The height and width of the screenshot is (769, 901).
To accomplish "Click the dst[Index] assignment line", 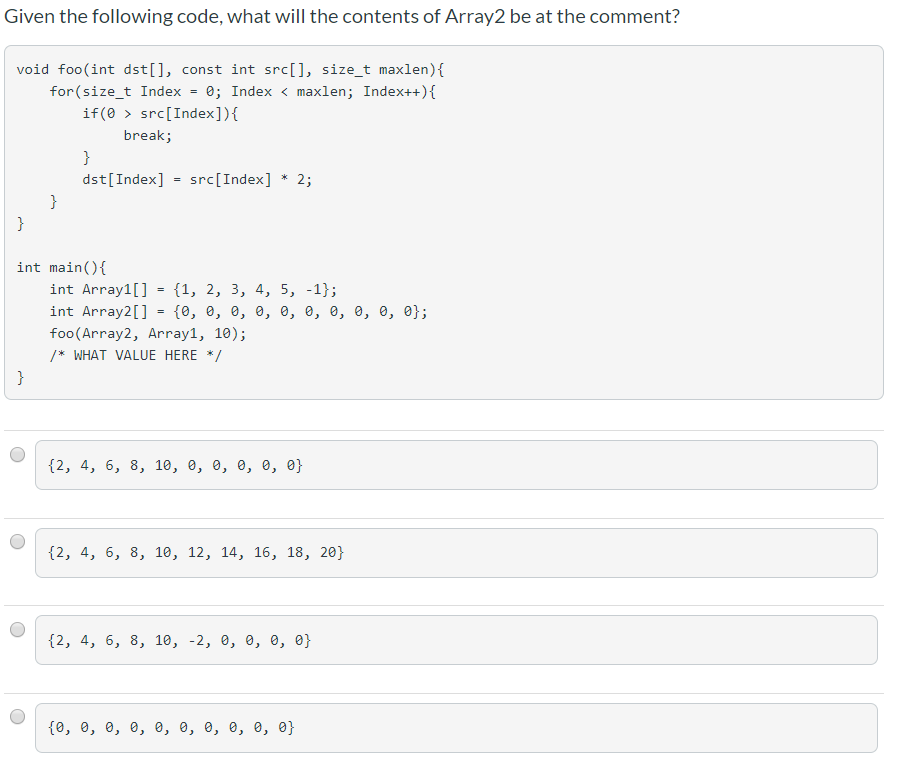I will 197,179.
